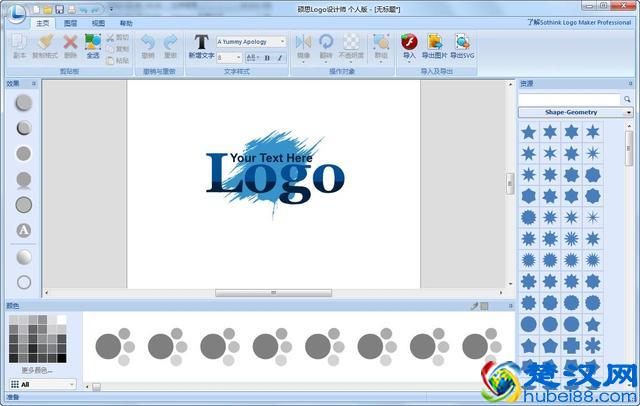Select the Logo text on canvas
The height and width of the screenshot is (406, 640).
coord(276,178)
